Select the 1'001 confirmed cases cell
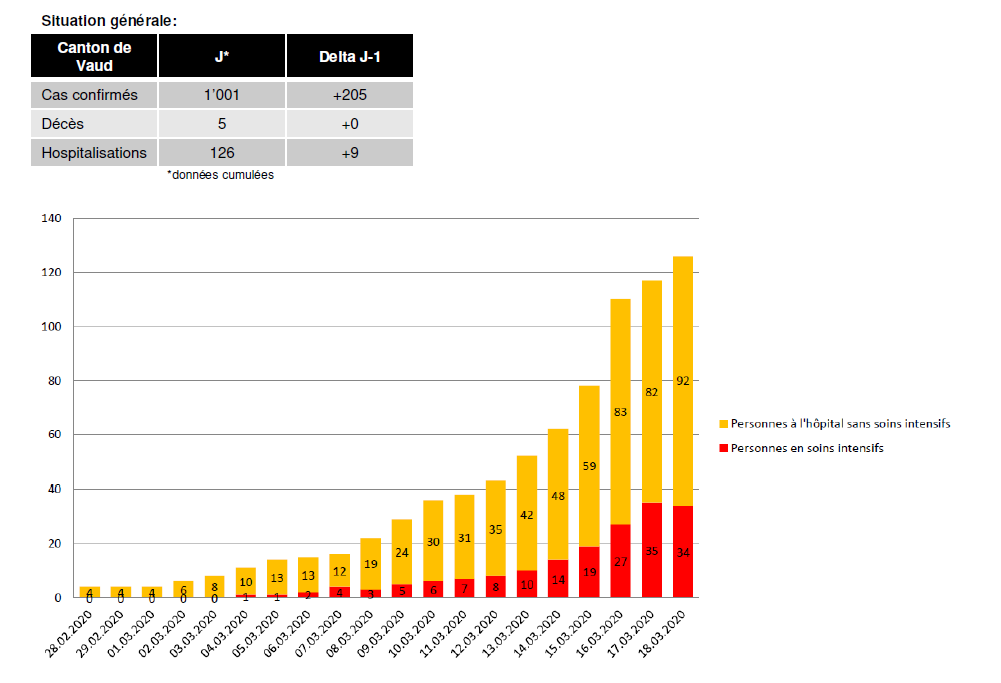This screenshot has height=683, width=1001. click(221, 95)
